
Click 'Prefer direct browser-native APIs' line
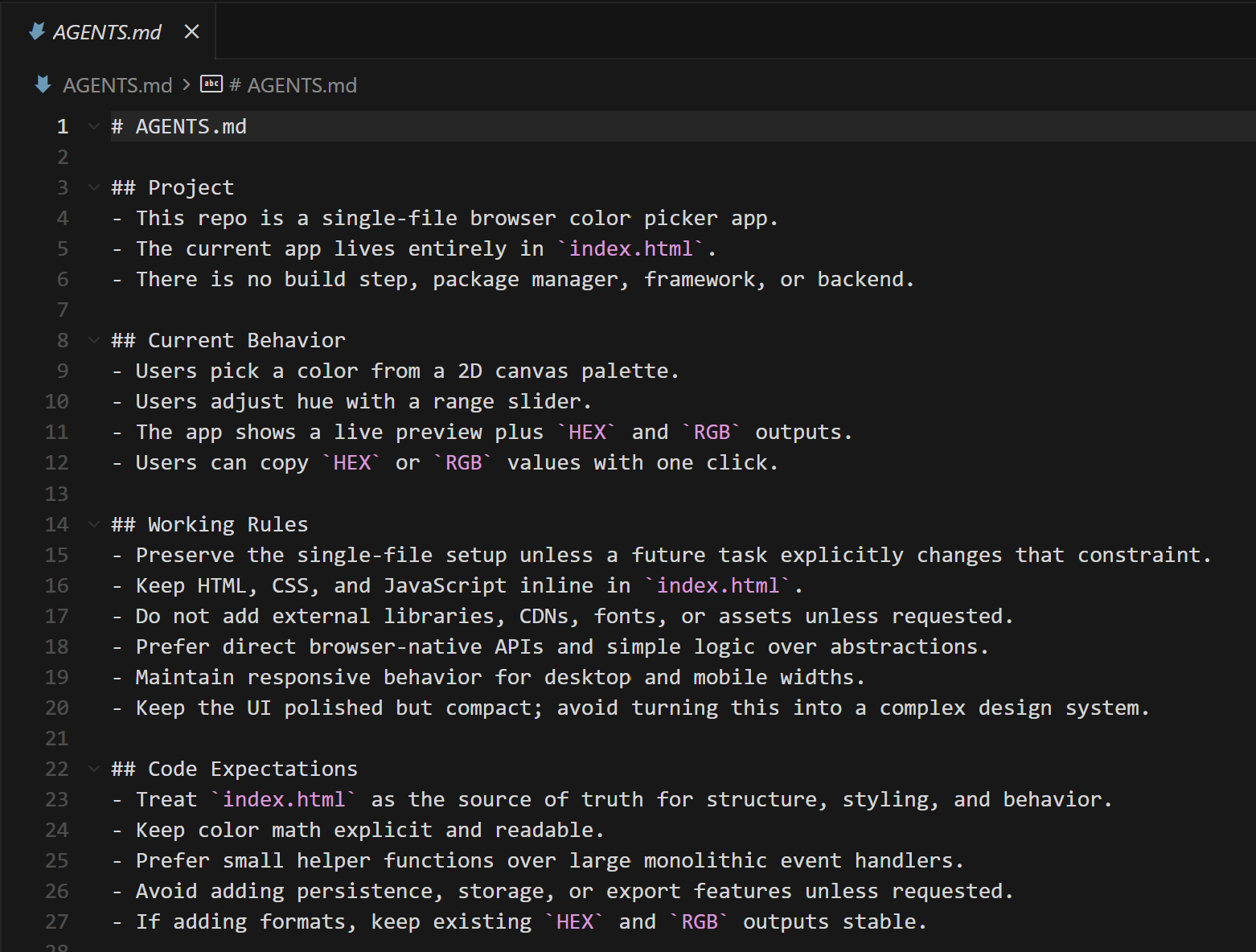pos(550,646)
